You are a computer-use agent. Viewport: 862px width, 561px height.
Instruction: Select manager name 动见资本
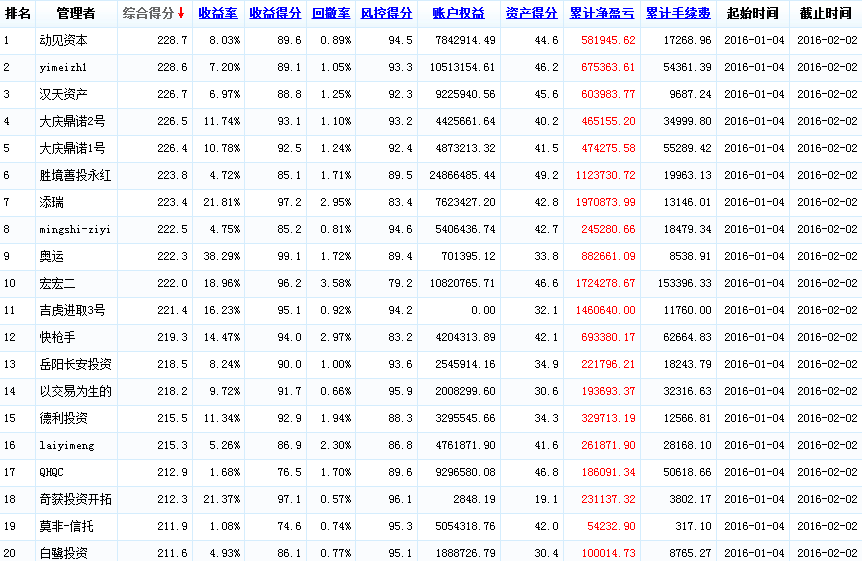point(63,40)
